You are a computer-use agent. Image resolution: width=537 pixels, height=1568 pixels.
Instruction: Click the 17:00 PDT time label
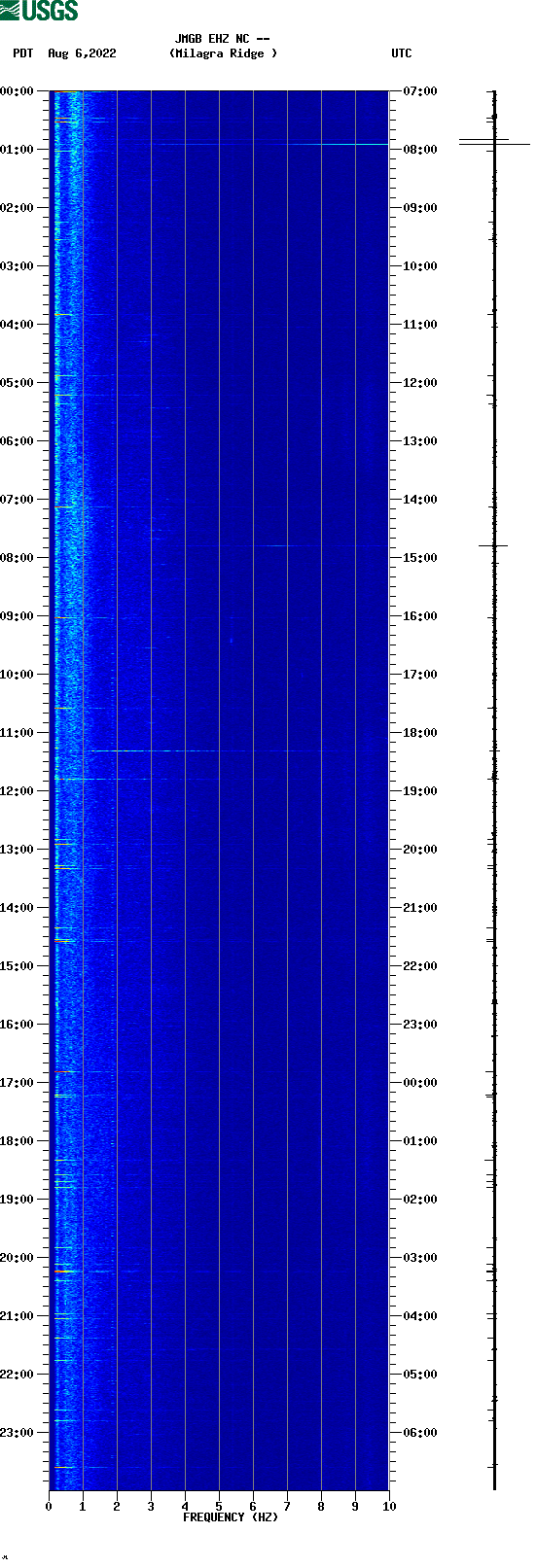coord(18,1083)
